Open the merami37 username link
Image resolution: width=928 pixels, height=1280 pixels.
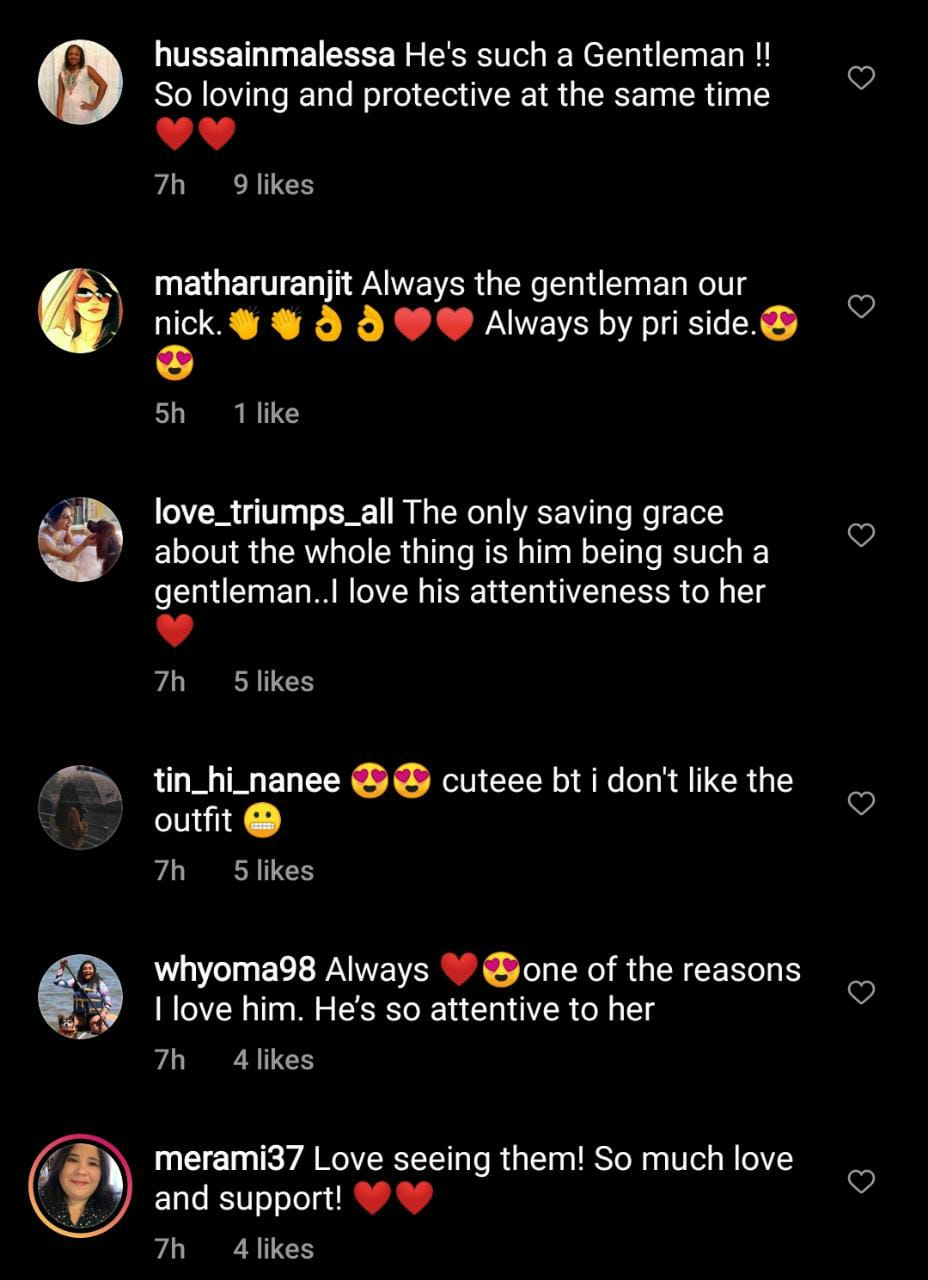pos(230,1160)
